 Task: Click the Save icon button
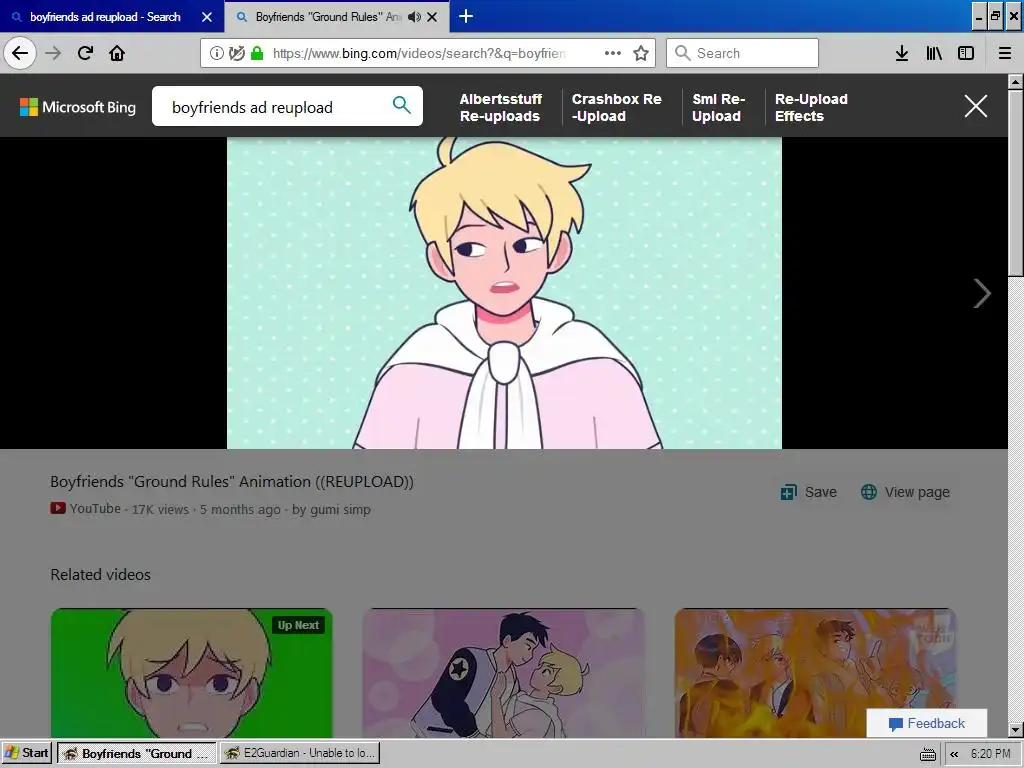tap(808, 492)
